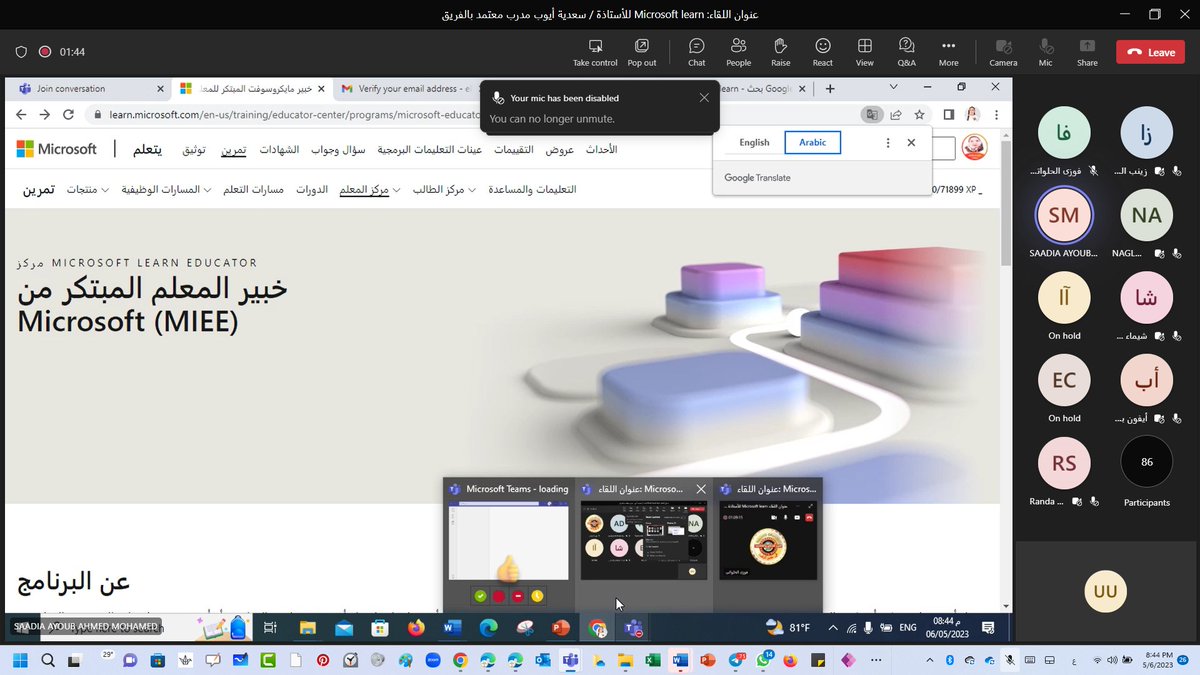
Task: Click the red recording indicator icon
Action: click(45, 52)
